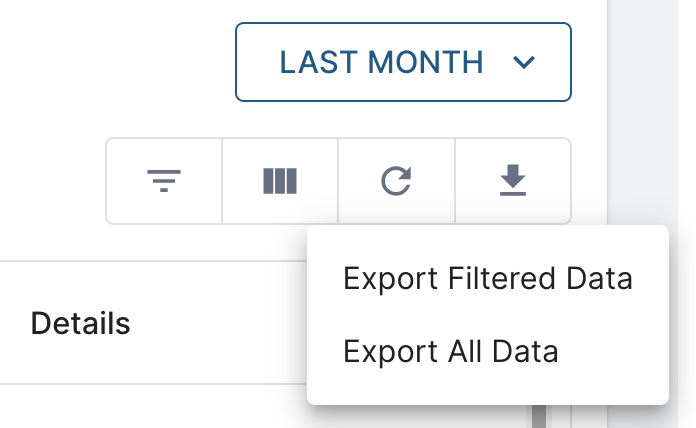Sort the table by Details

81,323
